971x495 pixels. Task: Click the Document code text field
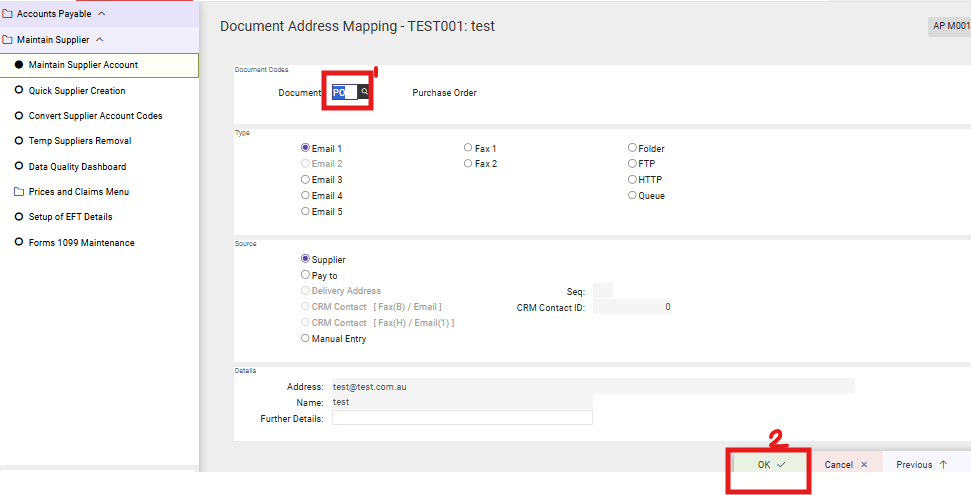[x=344, y=92]
